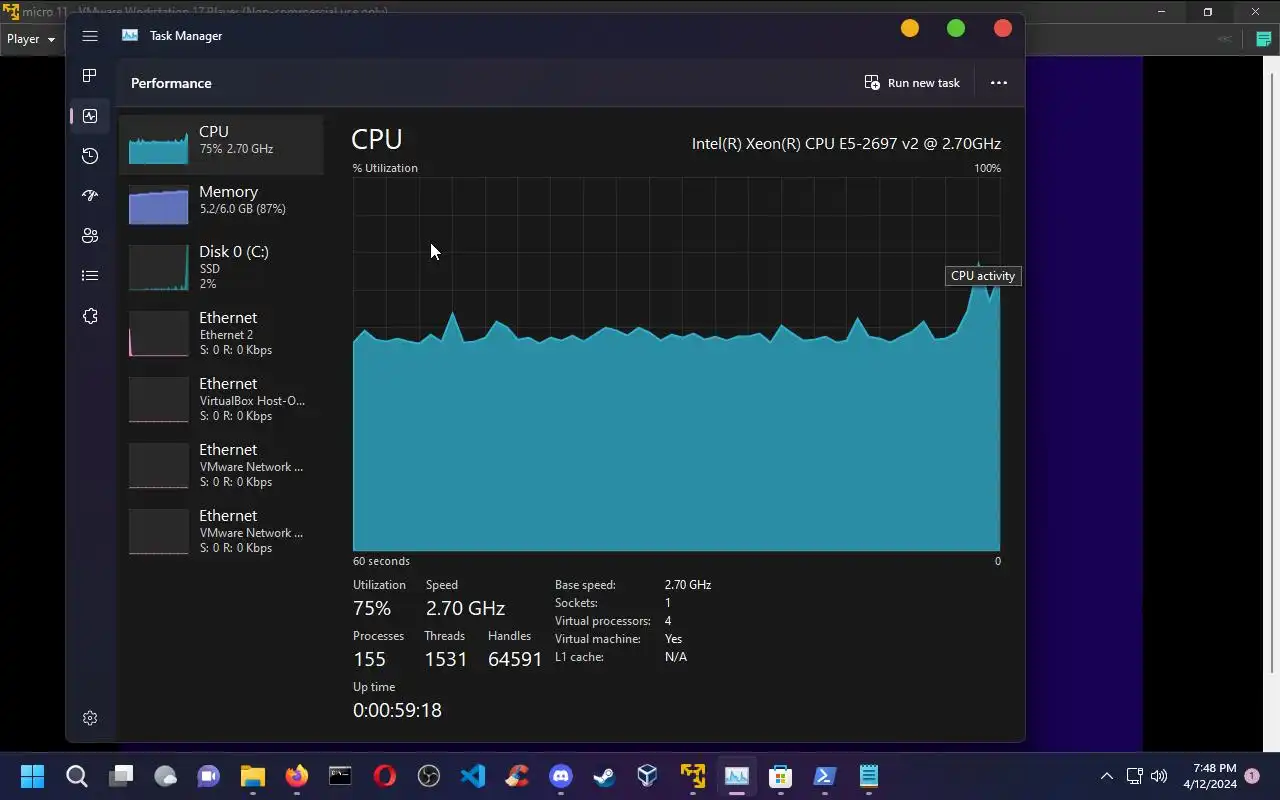The width and height of the screenshot is (1280, 800).
Task: Click the CPU utilization graph area
Action: (x=676, y=364)
